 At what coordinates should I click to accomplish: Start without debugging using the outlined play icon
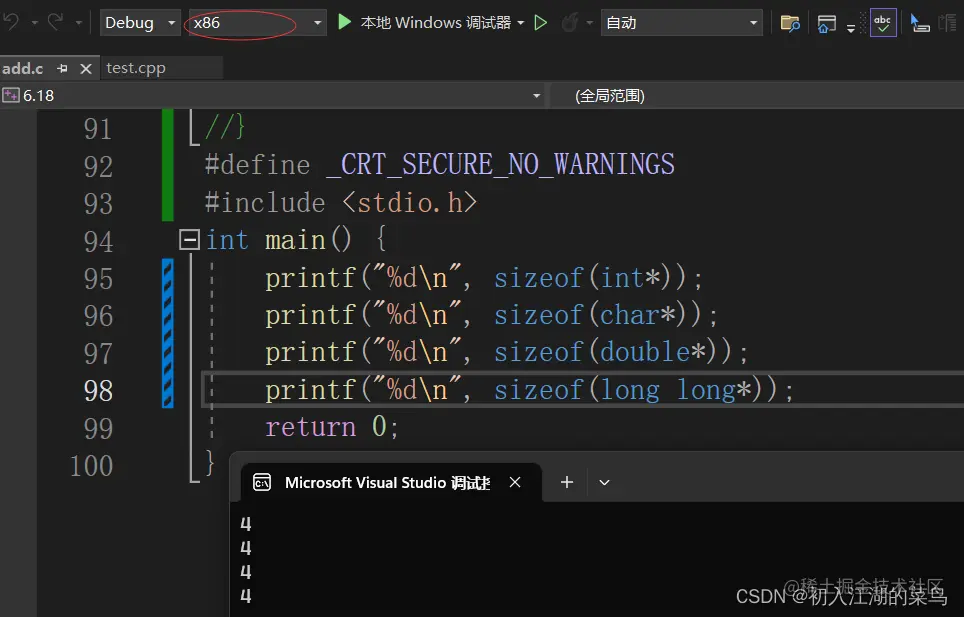[x=540, y=23]
